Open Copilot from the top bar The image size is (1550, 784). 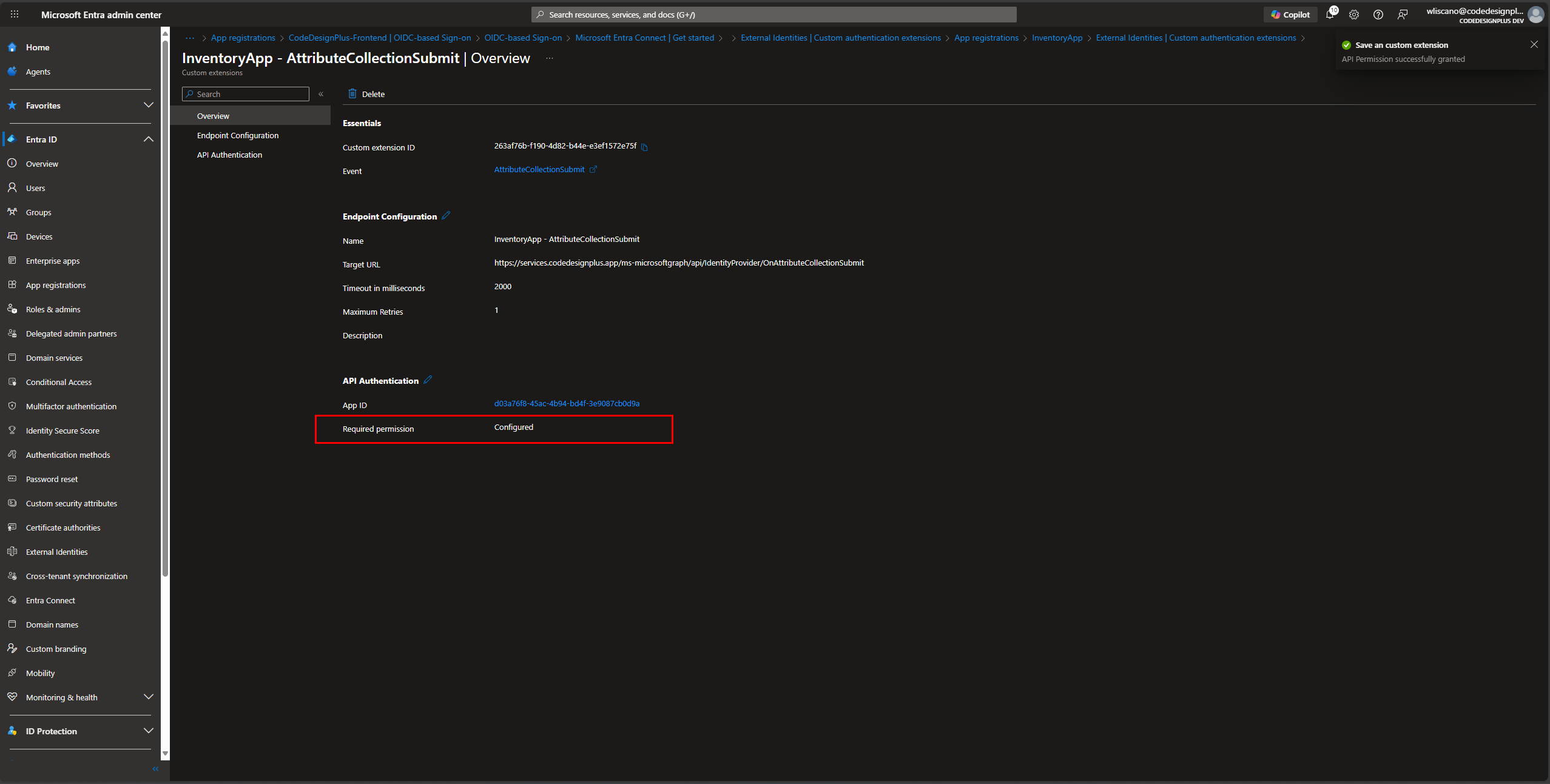point(1290,15)
